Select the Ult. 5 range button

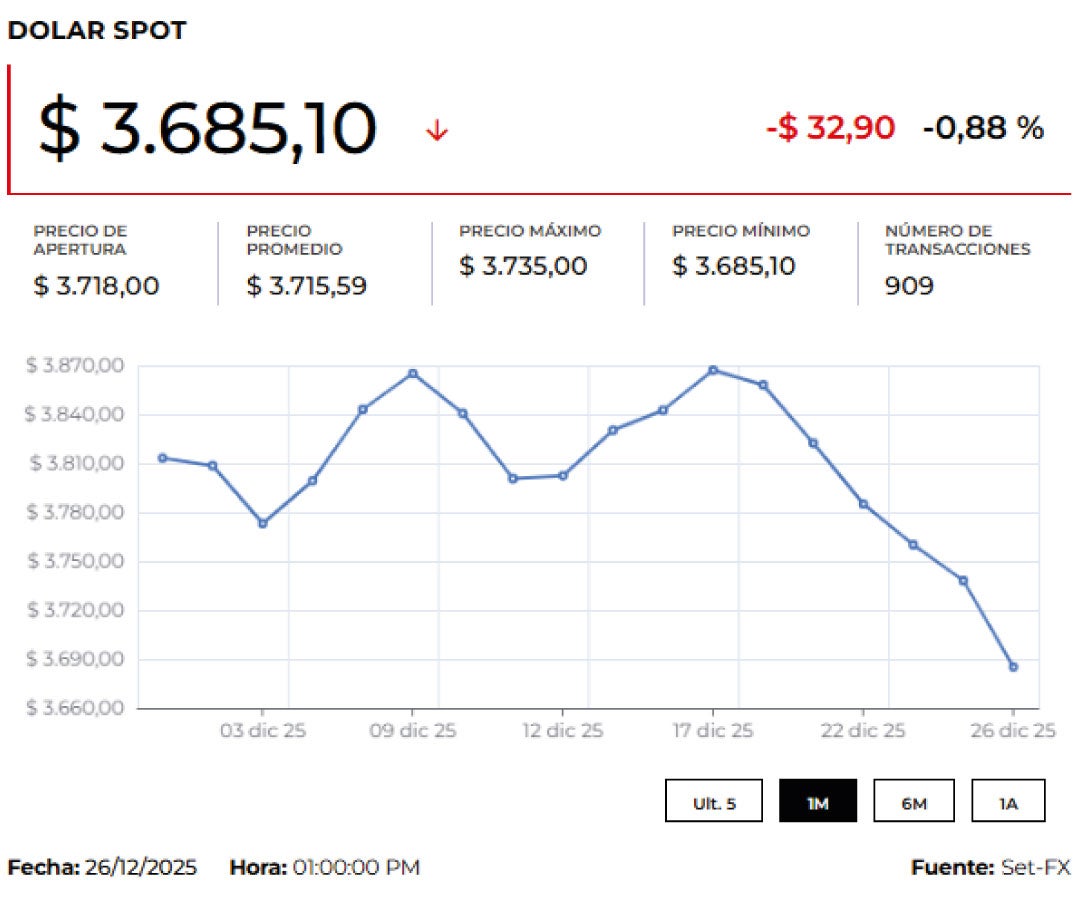(714, 801)
